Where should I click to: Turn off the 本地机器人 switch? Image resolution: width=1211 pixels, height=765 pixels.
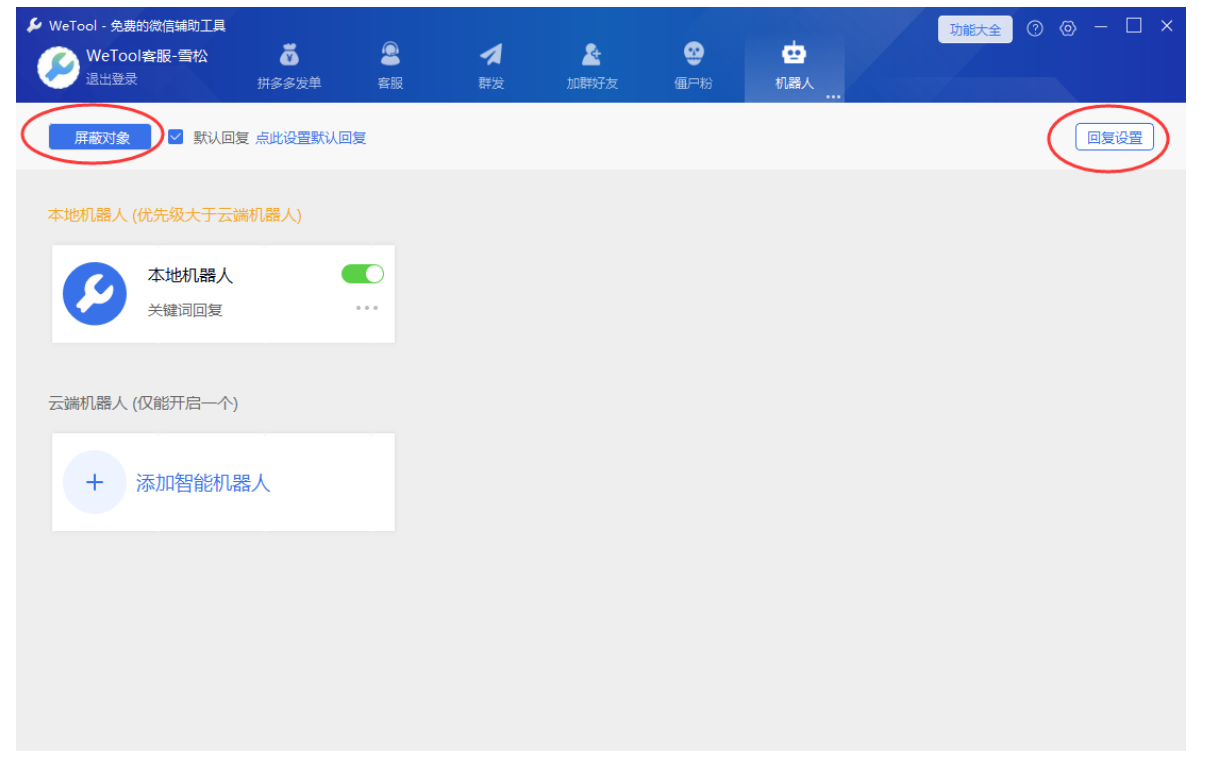pyautogui.click(x=362, y=274)
